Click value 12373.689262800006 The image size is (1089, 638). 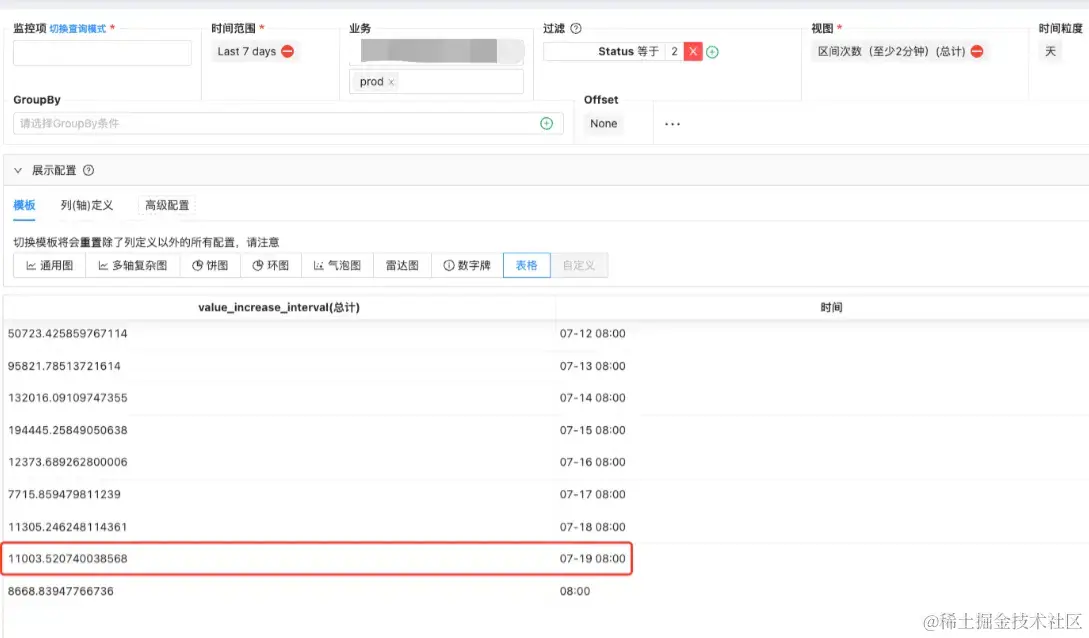click(67, 462)
